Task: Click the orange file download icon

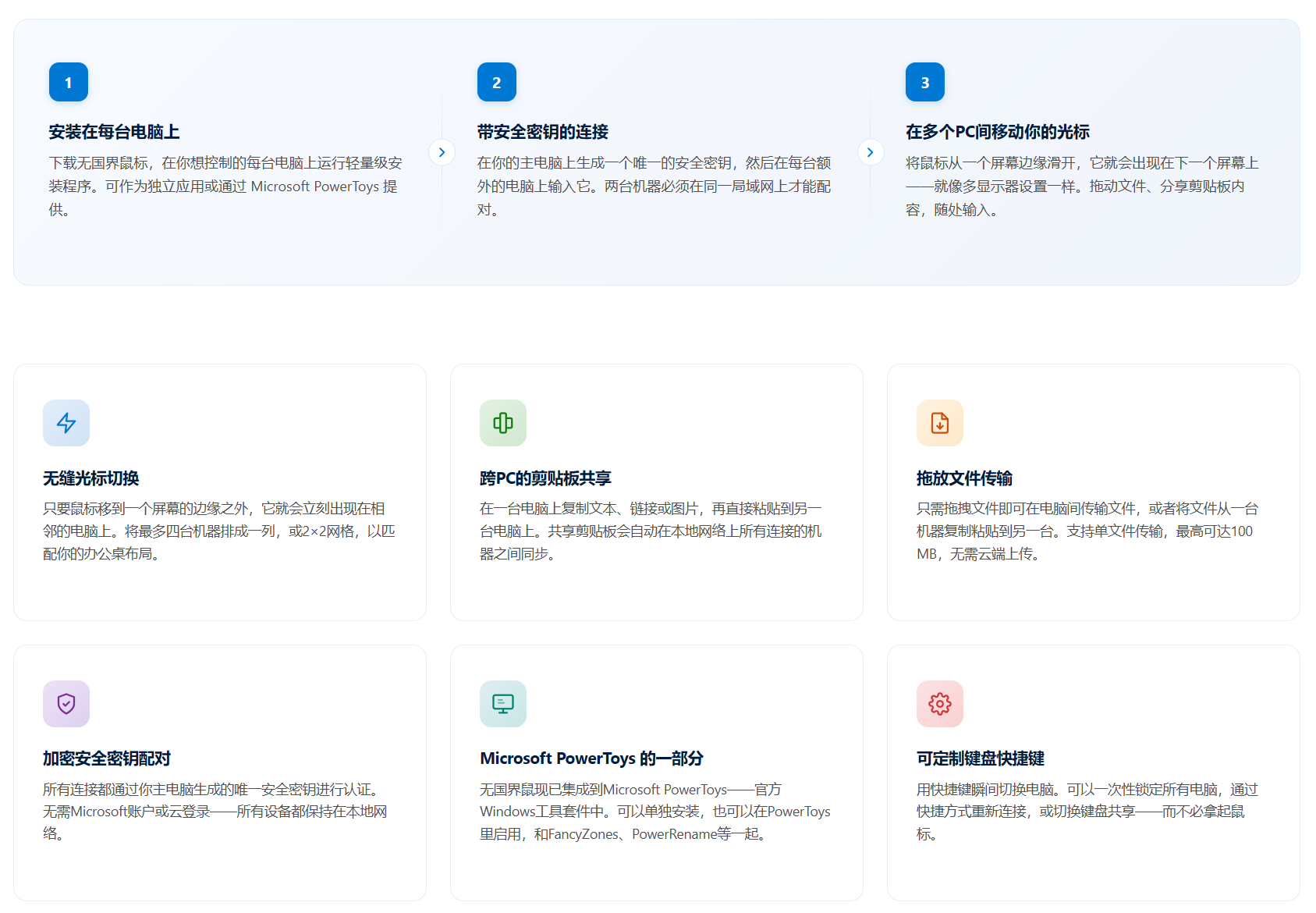Action: tap(940, 423)
